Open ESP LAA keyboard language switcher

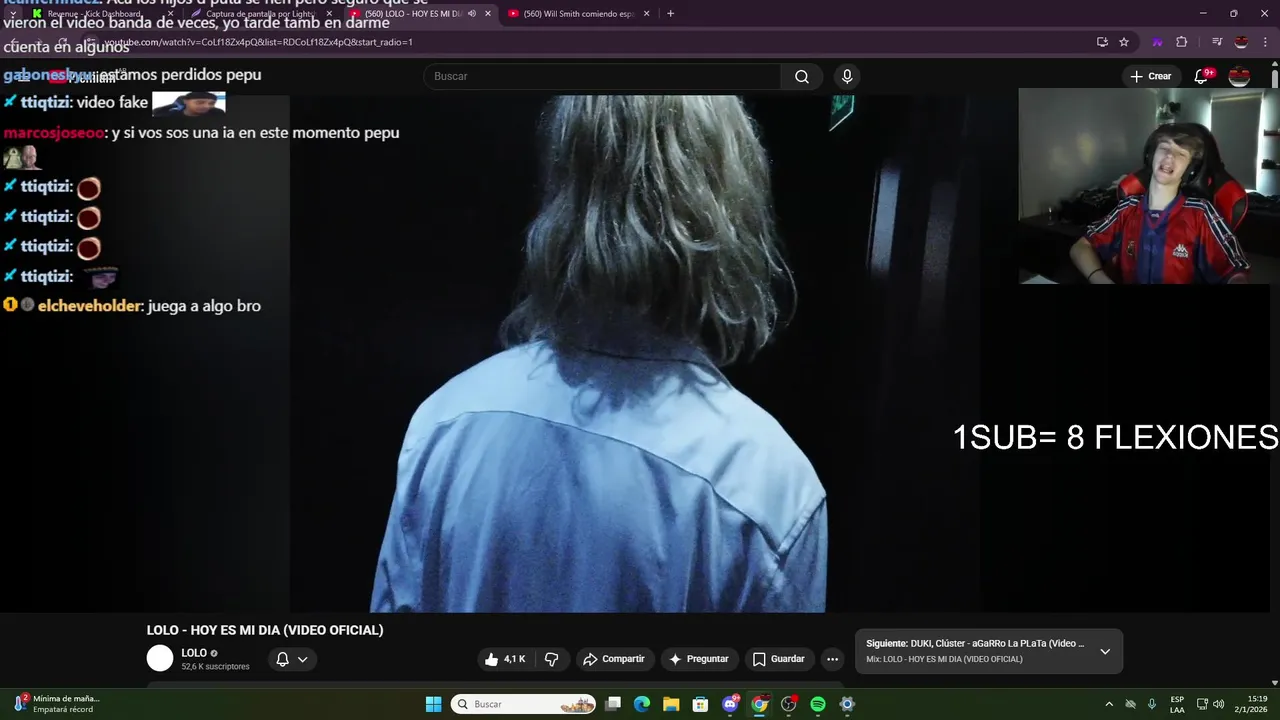tap(1177, 704)
